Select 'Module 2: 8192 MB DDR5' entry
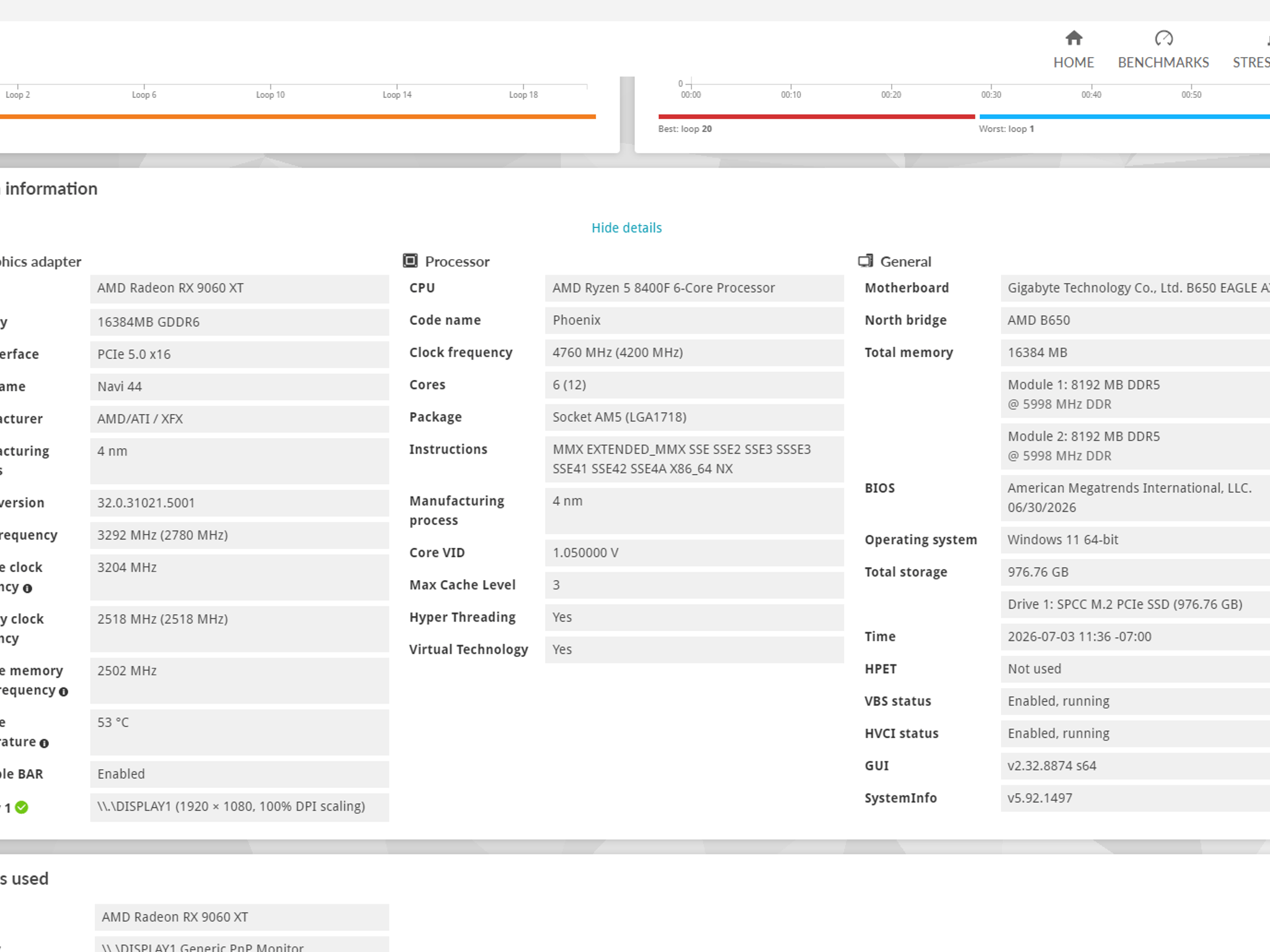The image size is (1270, 952). (x=1135, y=446)
